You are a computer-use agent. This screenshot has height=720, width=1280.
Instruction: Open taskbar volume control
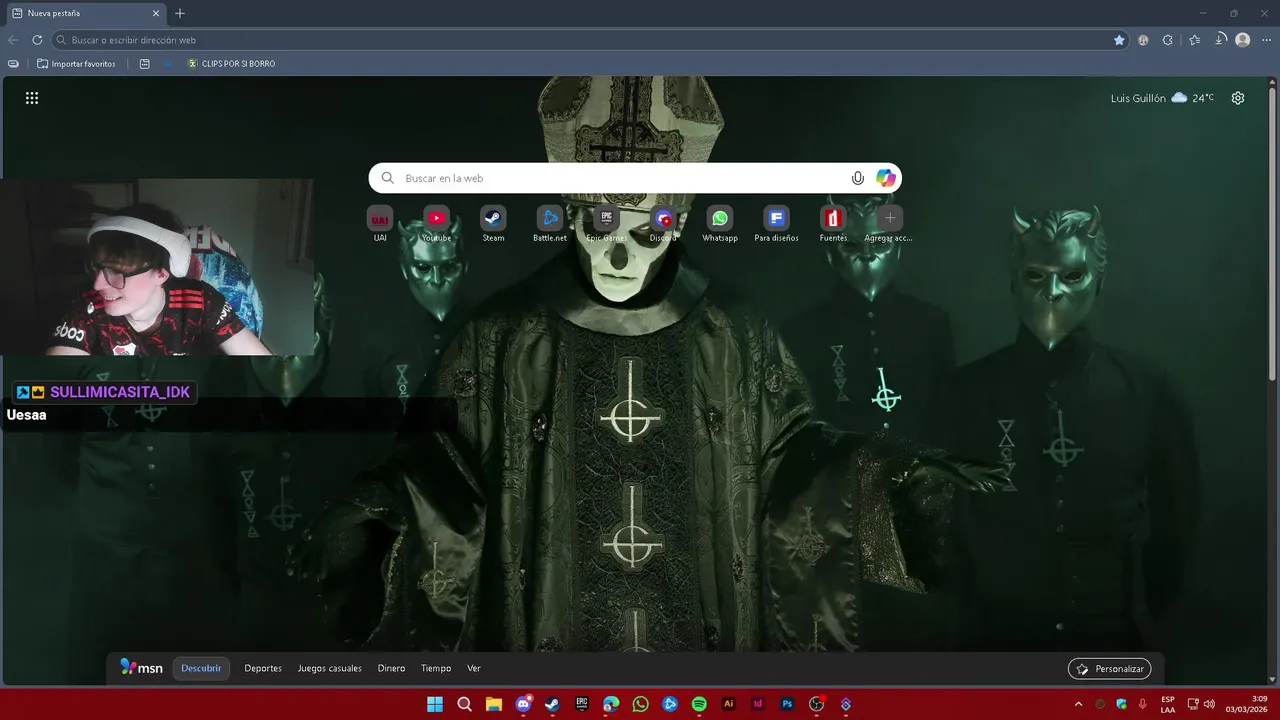[1209, 704]
